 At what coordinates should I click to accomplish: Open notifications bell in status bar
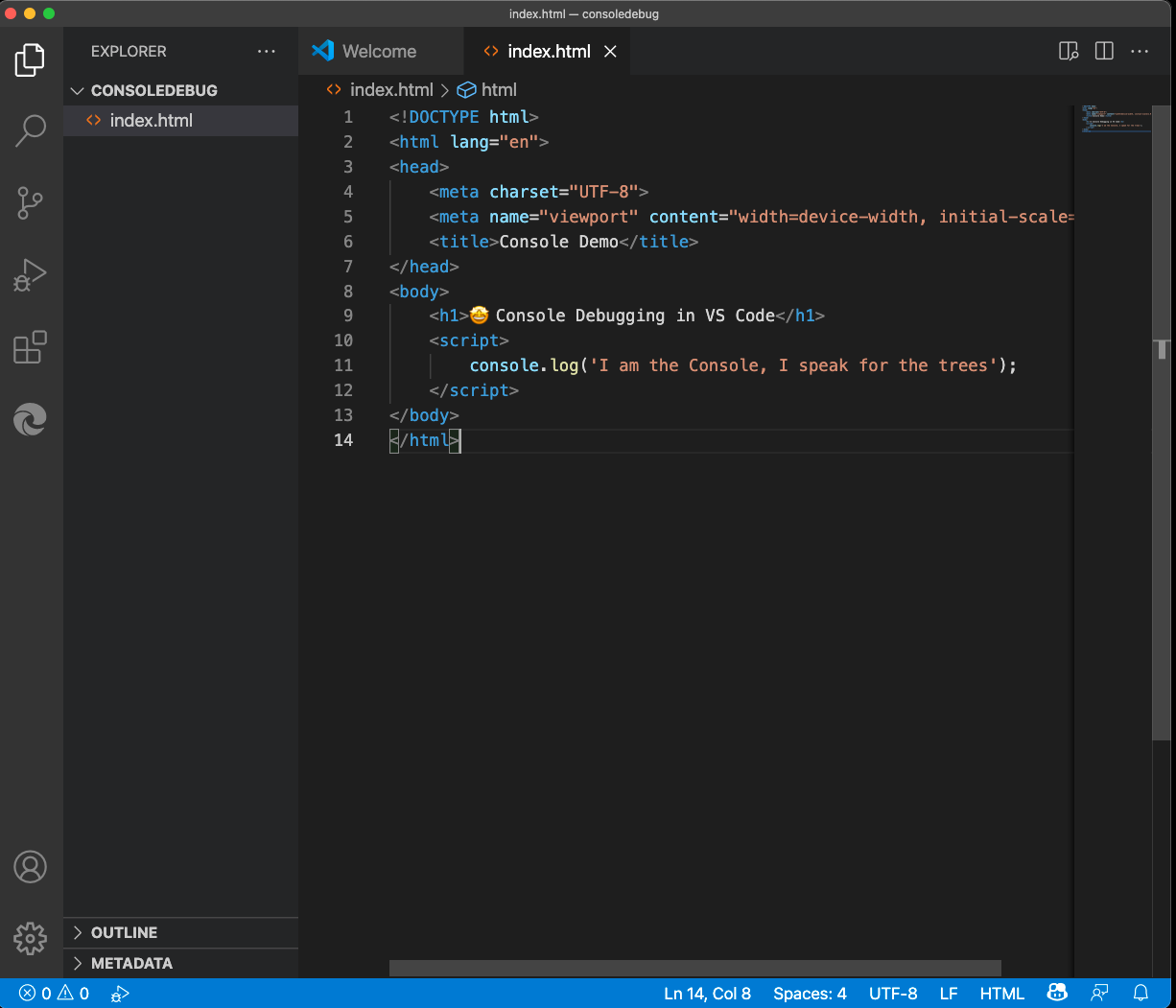pyautogui.click(x=1141, y=993)
